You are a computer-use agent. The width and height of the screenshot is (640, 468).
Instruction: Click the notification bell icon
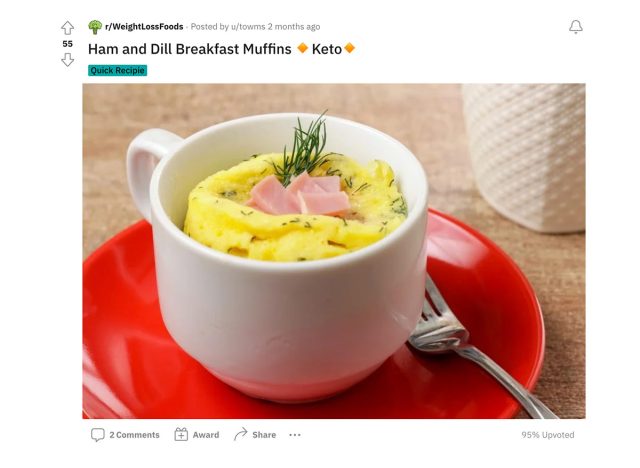point(576,27)
